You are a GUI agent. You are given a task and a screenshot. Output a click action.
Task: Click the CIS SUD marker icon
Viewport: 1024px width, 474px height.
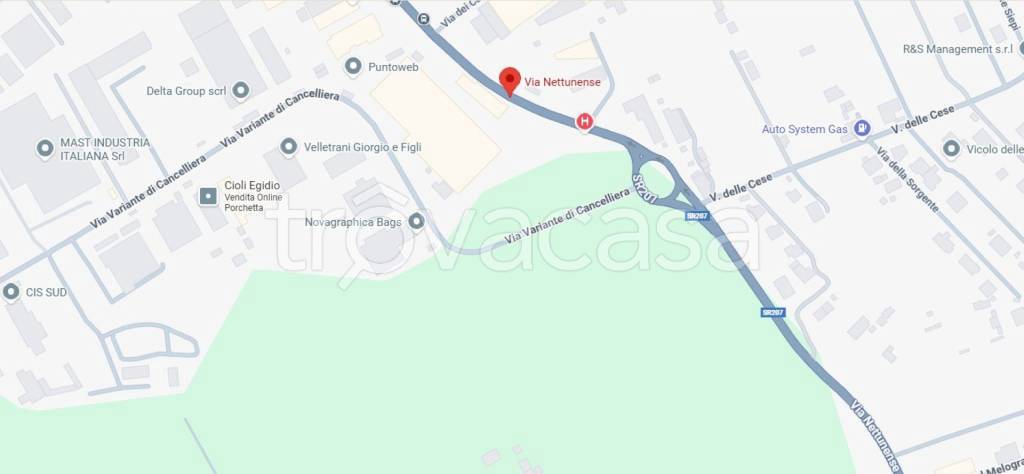[11, 292]
